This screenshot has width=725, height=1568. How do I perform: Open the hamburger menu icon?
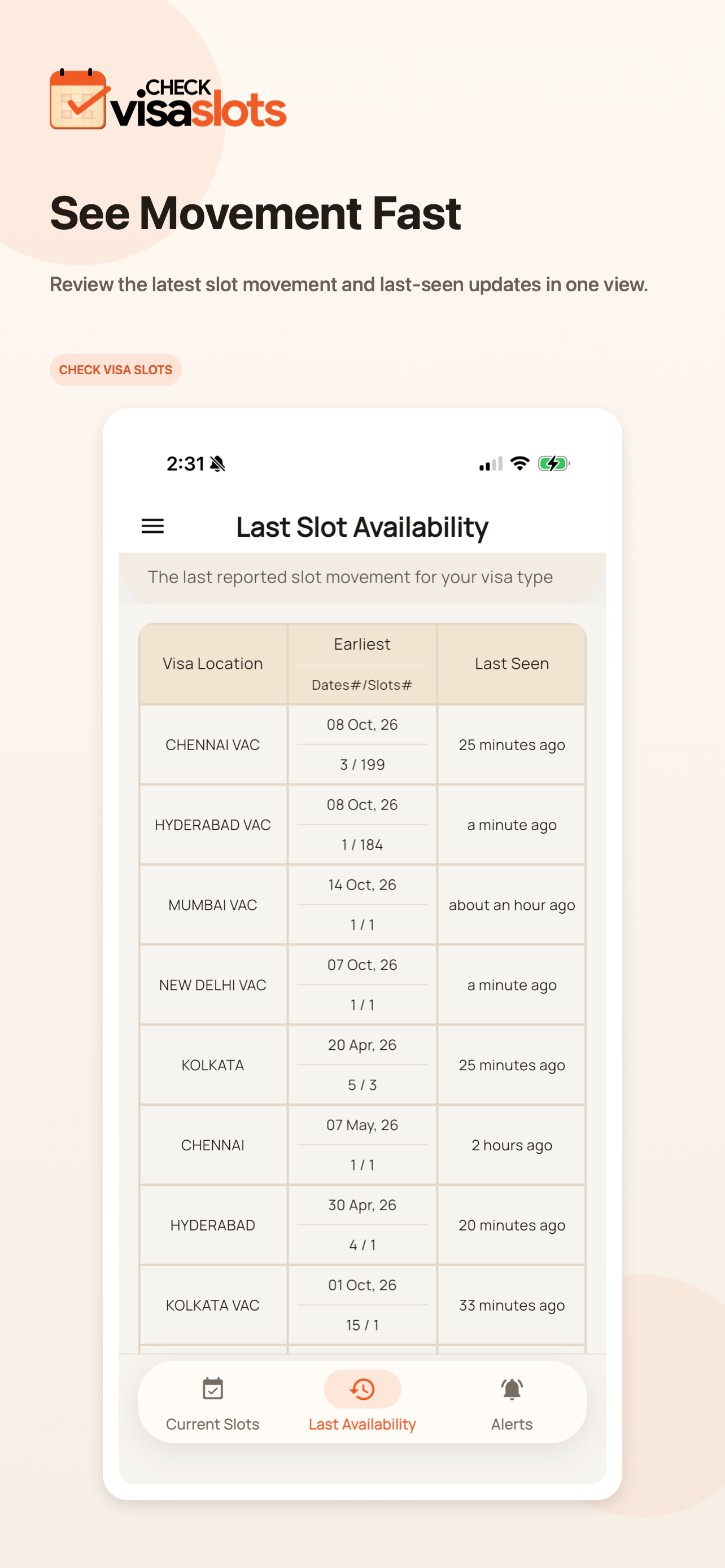[x=152, y=526]
